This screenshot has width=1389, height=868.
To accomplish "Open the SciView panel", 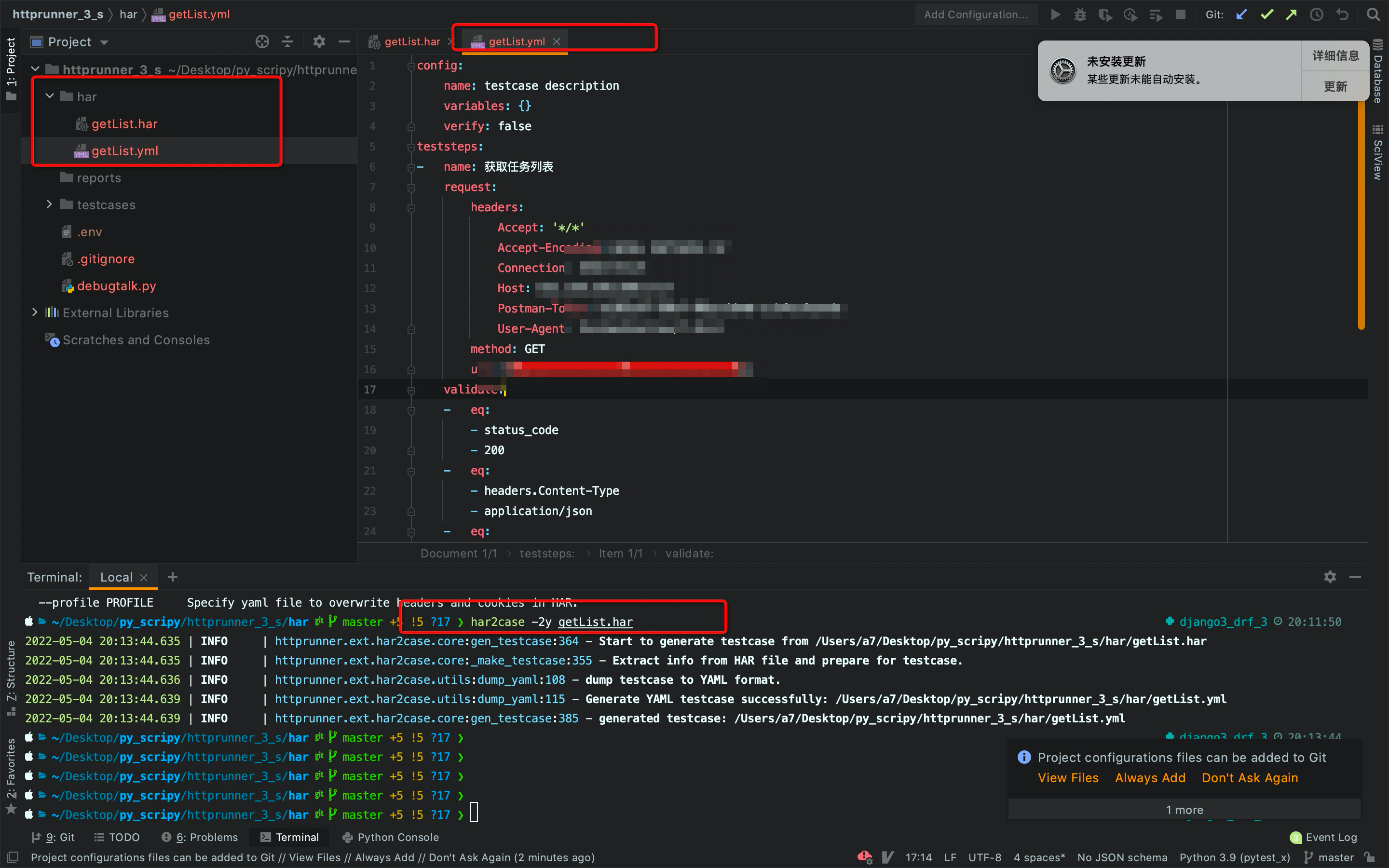I will tap(1377, 152).
